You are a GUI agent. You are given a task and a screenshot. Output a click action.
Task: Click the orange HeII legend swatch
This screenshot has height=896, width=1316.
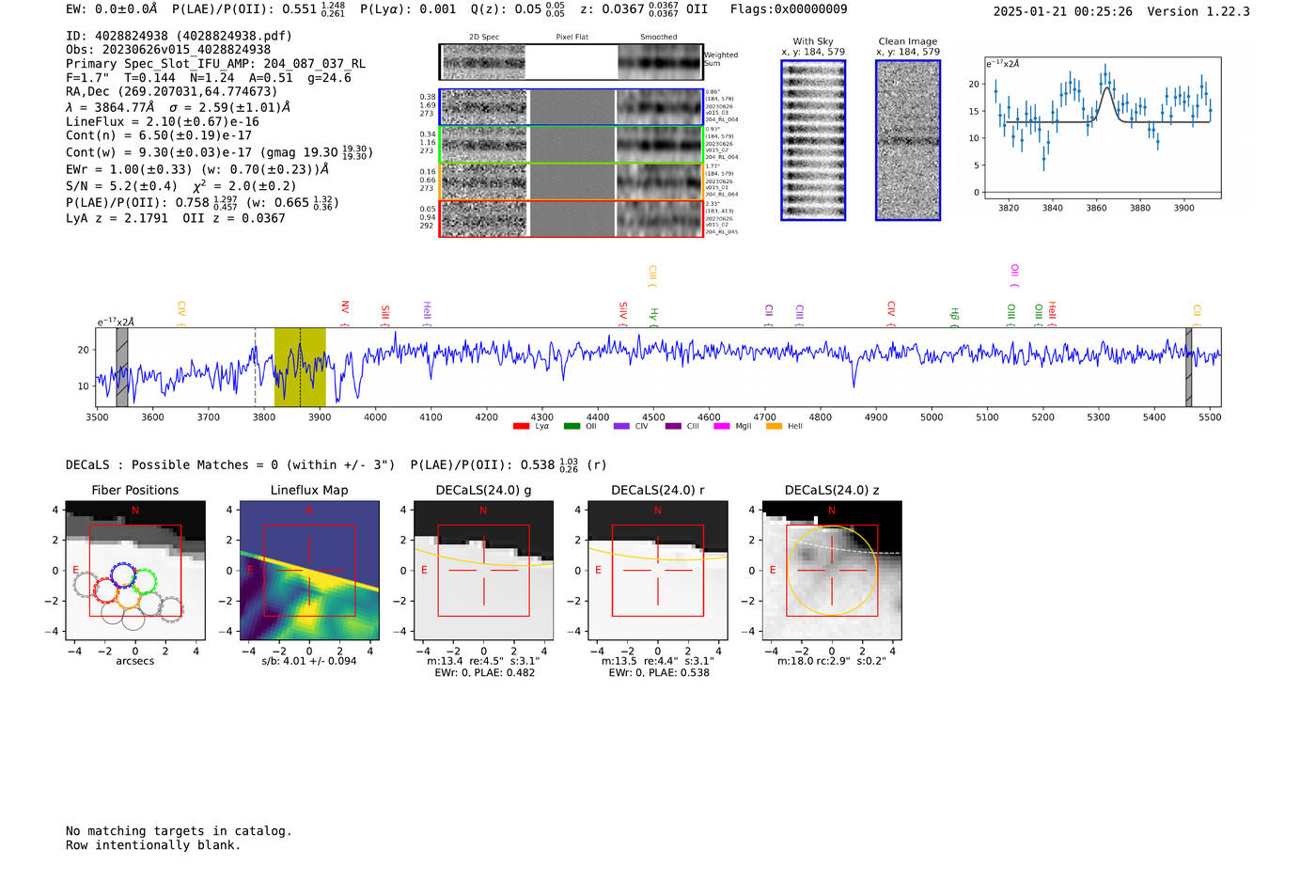tap(774, 427)
